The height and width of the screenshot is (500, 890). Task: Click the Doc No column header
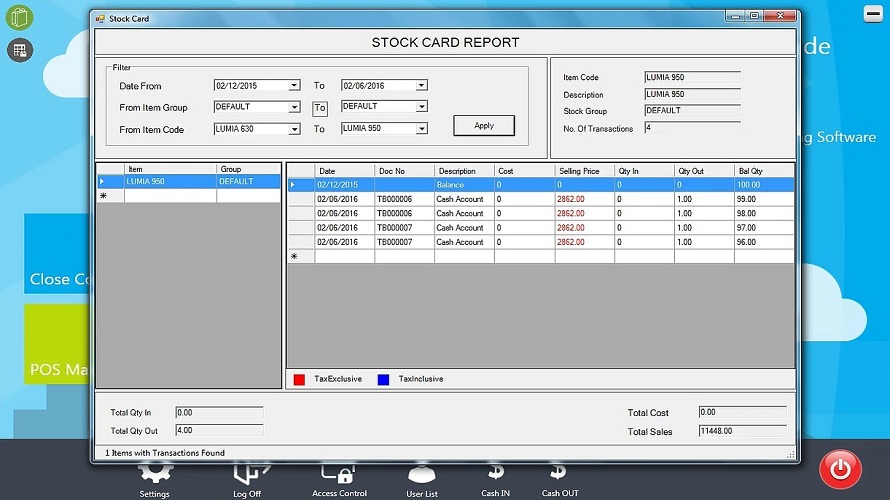[404, 171]
